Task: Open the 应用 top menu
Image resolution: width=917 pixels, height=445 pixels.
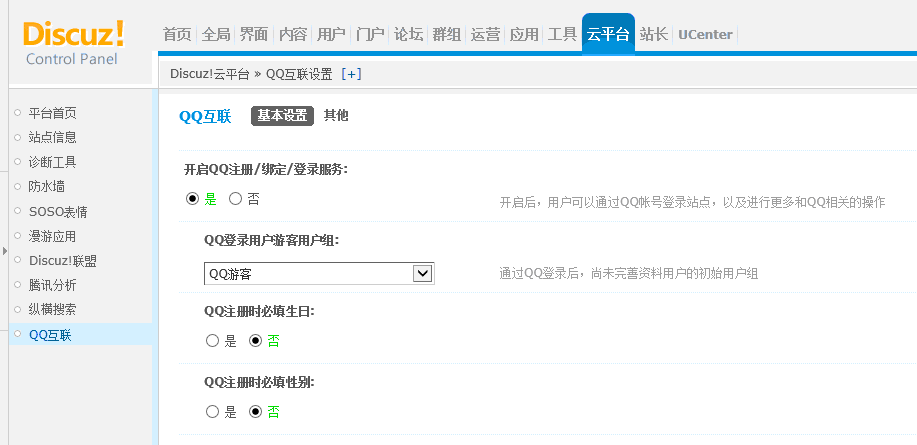Action: coord(524,34)
